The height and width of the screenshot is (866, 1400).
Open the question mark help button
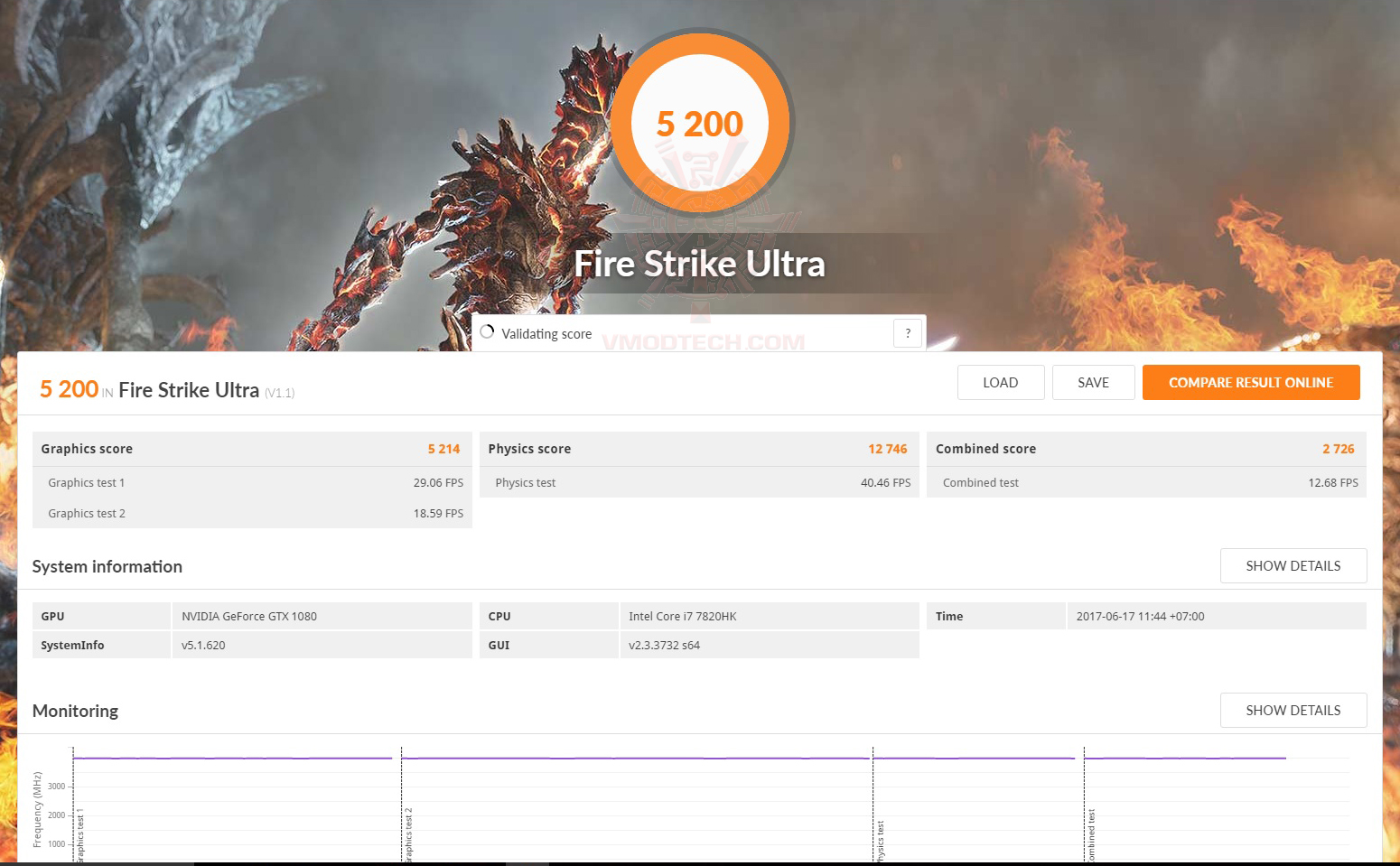pyautogui.click(x=908, y=333)
